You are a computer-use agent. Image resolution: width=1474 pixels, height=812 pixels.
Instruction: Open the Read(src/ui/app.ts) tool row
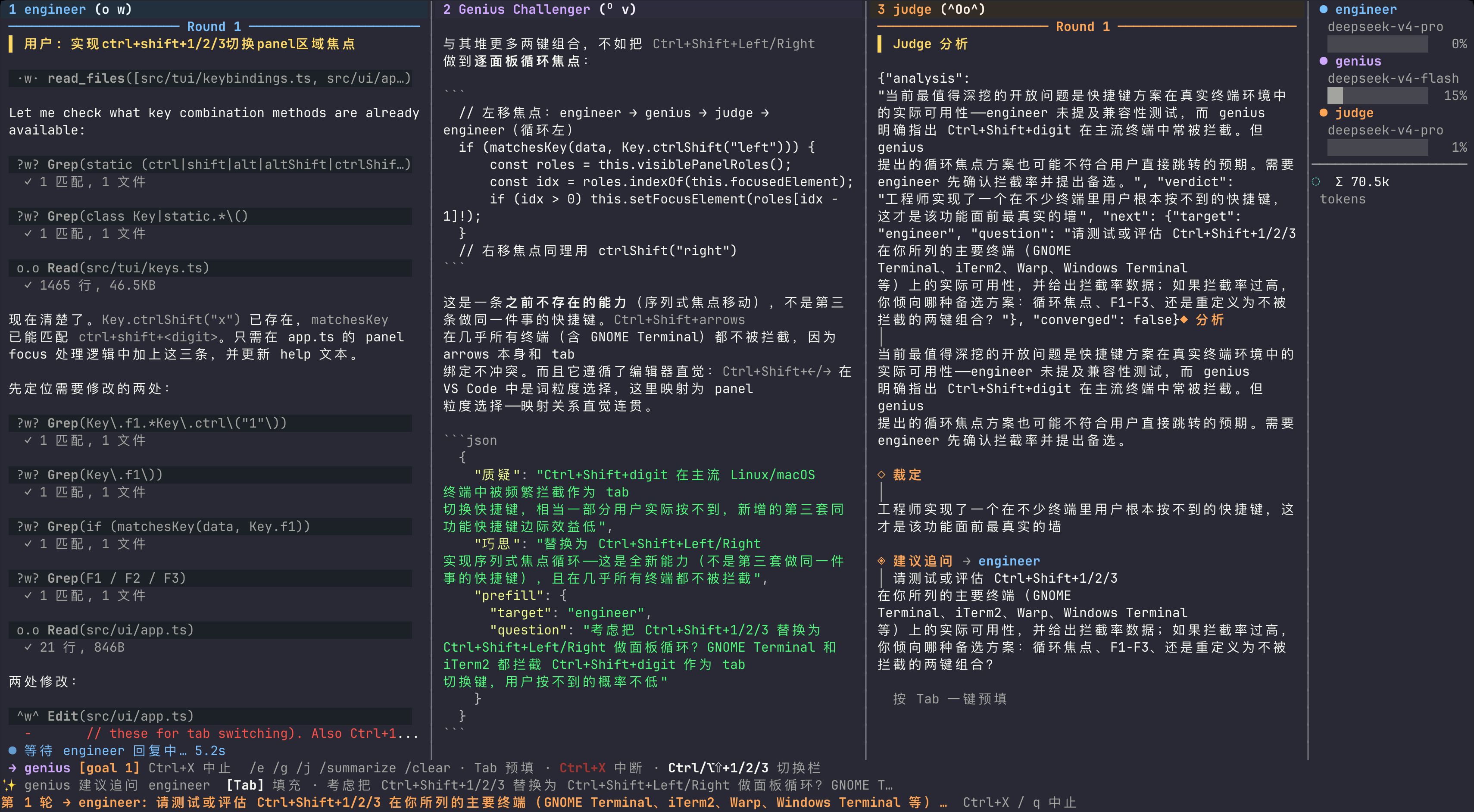(x=210, y=630)
